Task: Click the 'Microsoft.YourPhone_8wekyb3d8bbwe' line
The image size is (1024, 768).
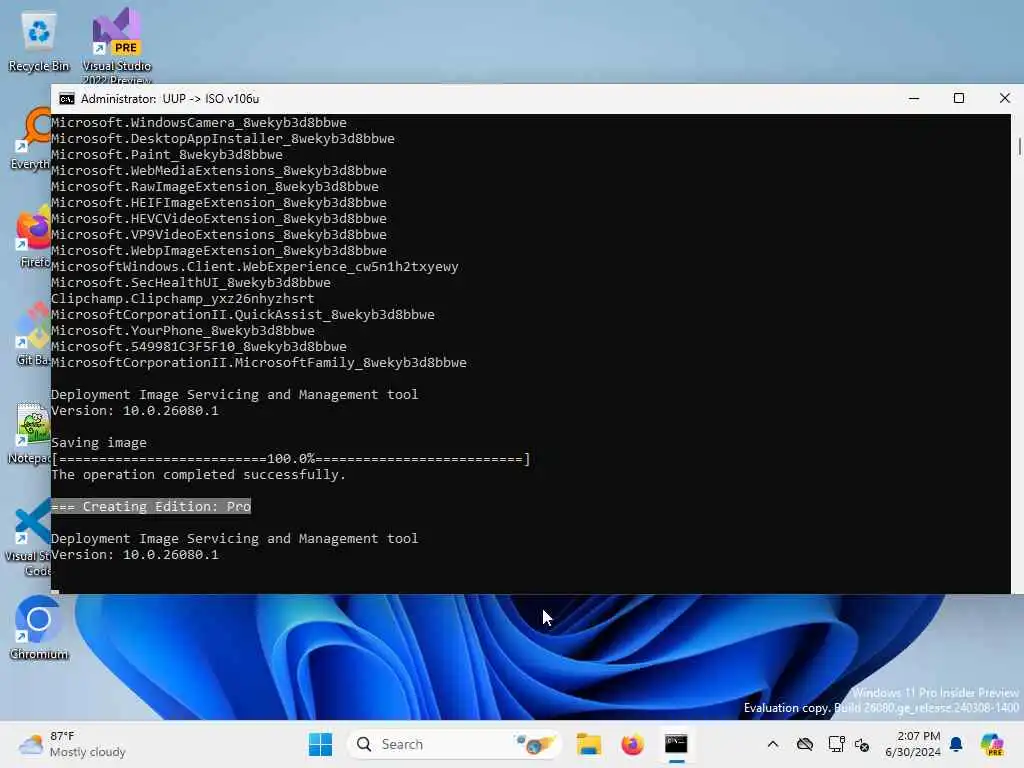Action: 183,330
